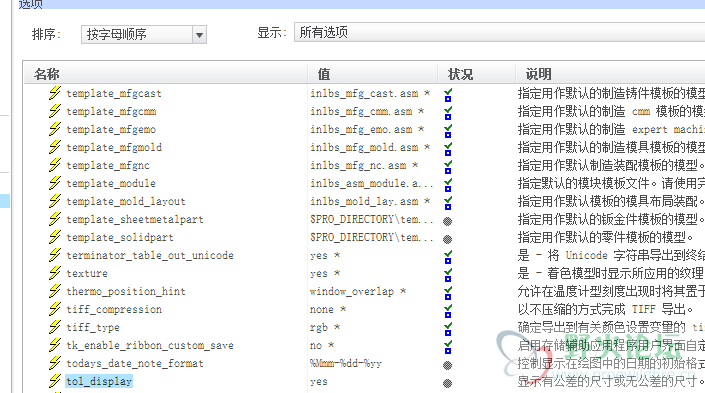Viewport: 705px width, 393px height.
Task: Click status check icon for texture row
Action: pyautogui.click(x=448, y=275)
